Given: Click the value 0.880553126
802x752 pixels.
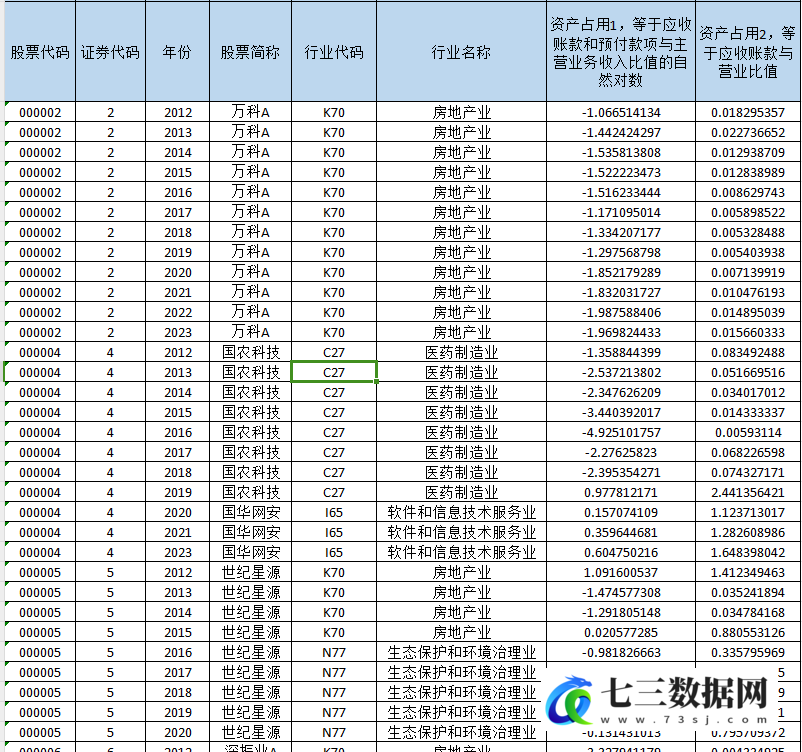Looking at the screenshot, I should point(748,632).
